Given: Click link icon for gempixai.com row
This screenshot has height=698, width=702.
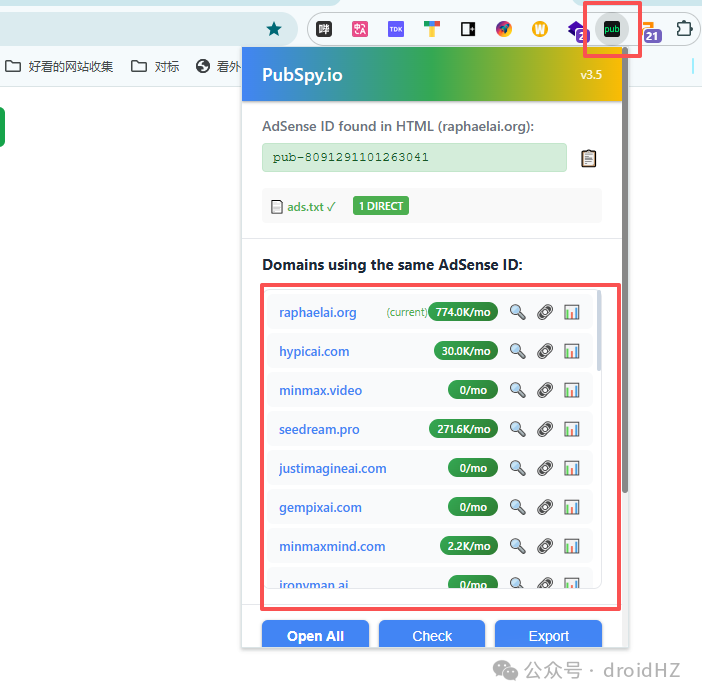Looking at the screenshot, I should pyautogui.click(x=545, y=507).
